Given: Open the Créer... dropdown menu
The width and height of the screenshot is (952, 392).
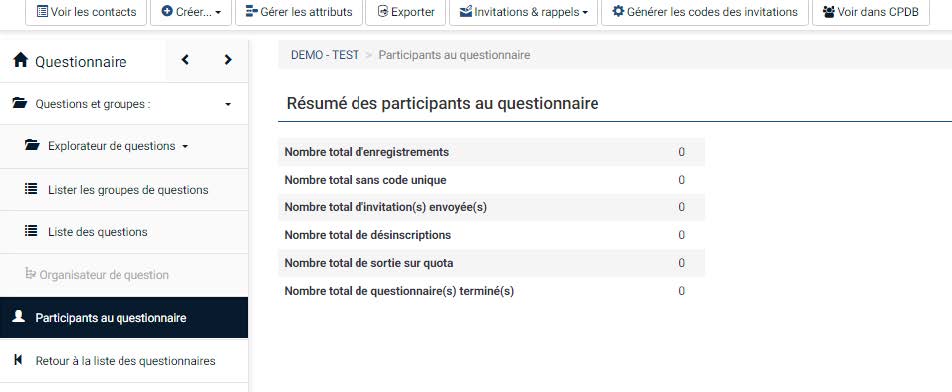Looking at the screenshot, I should coord(191,12).
